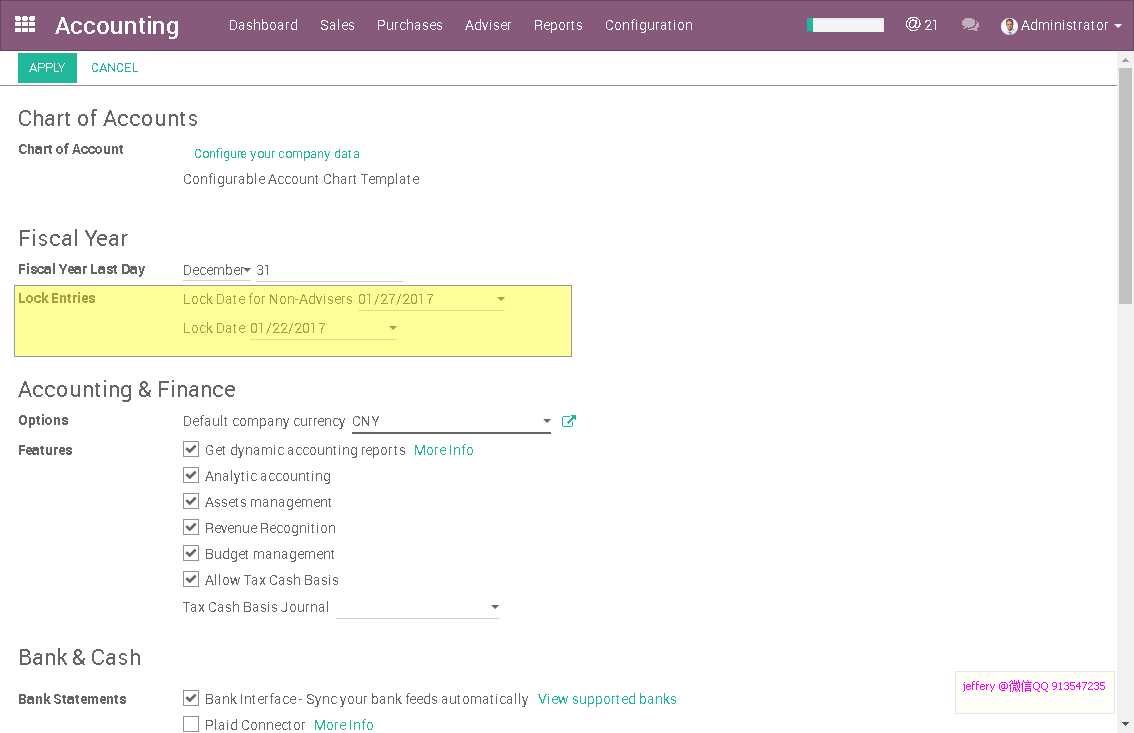The image size is (1134, 733).
Task: Open the Purchases menu
Action: pyautogui.click(x=409, y=25)
